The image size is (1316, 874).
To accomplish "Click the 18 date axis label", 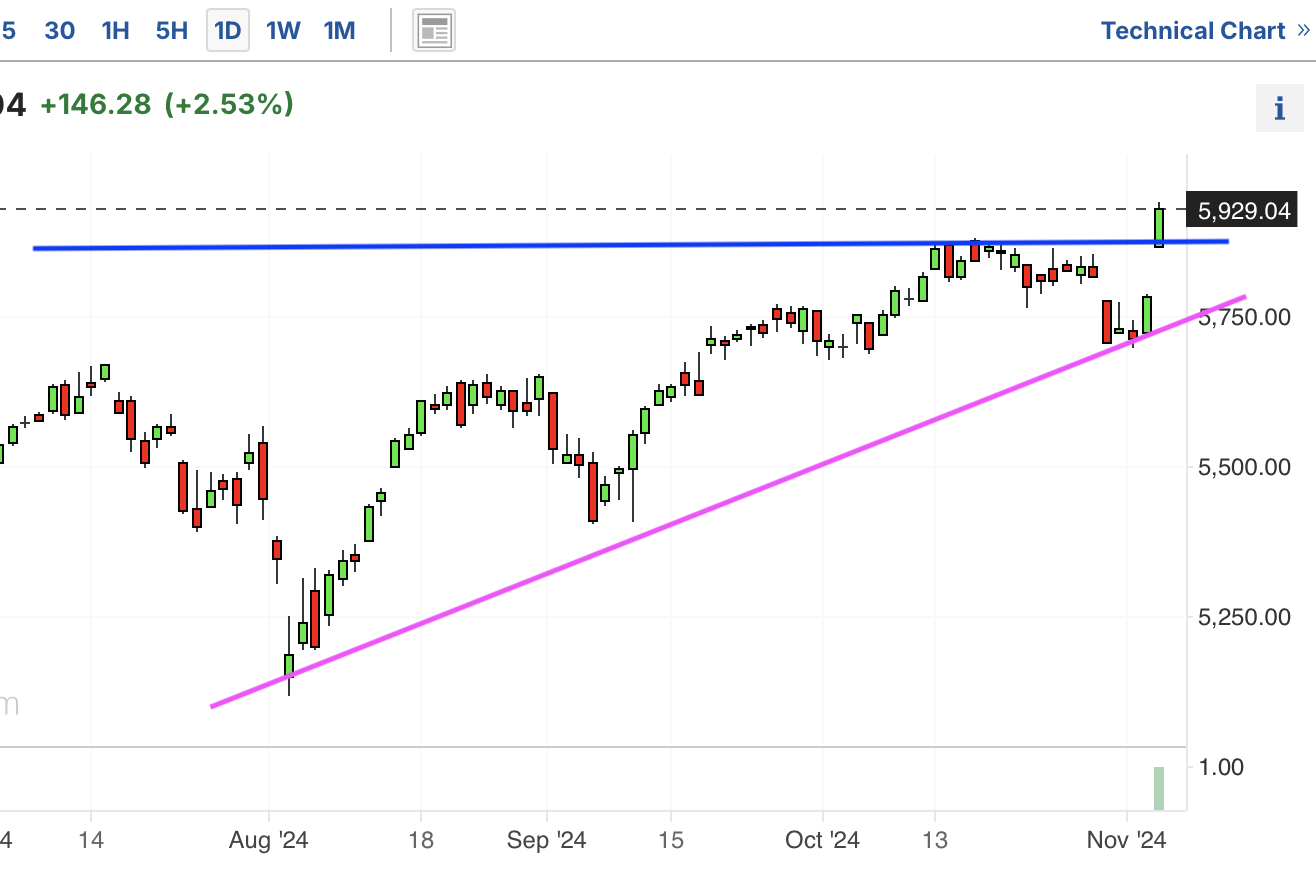I will (x=421, y=840).
